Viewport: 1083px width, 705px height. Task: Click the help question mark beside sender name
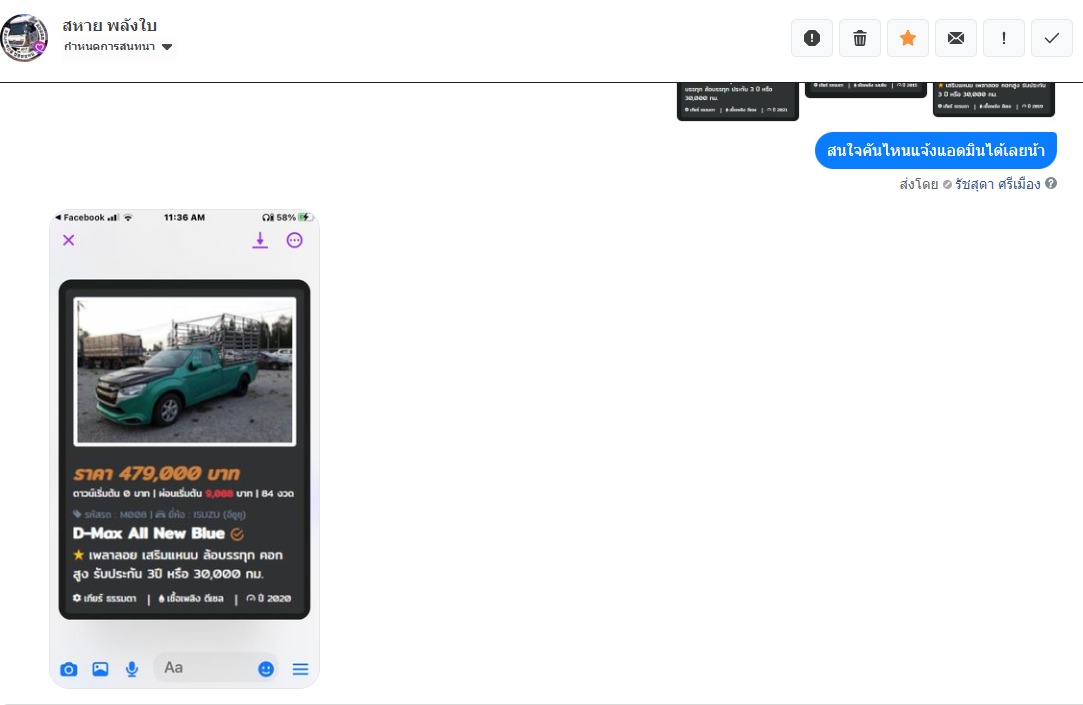coord(1051,184)
